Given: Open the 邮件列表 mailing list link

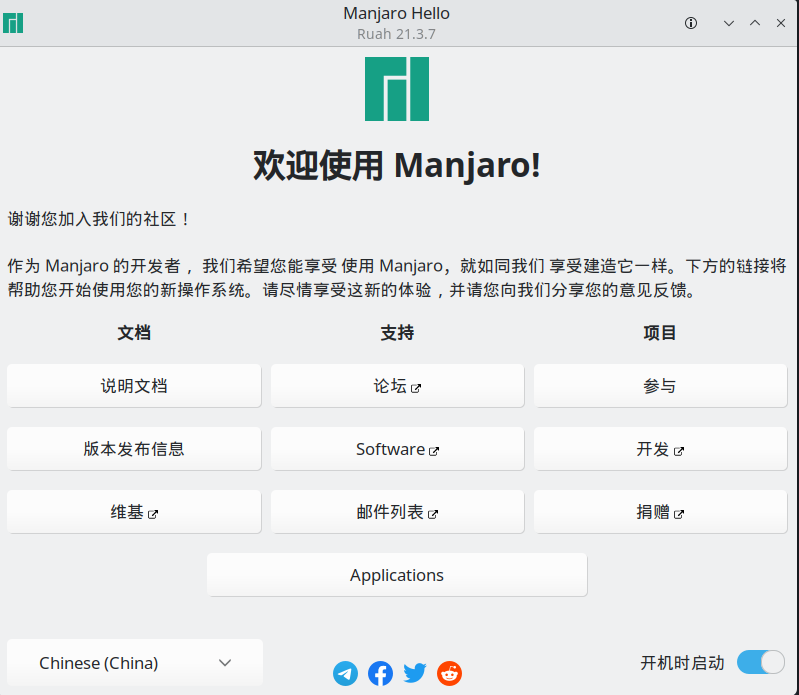Looking at the screenshot, I should coord(397,512).
